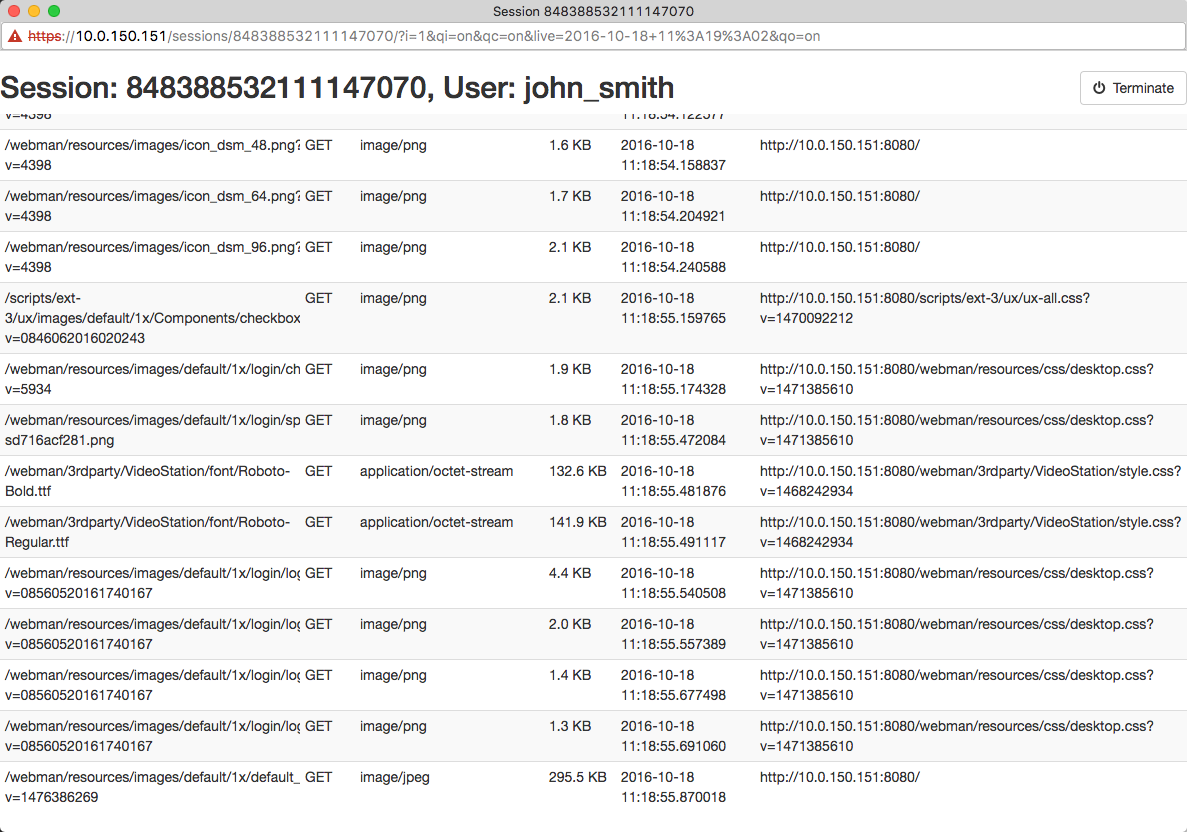Image resolution: width=1187 pixels, height=832 pixels.
Task: Click the icon_dsm_96.png resource path
Action: (x=152, y=257)
